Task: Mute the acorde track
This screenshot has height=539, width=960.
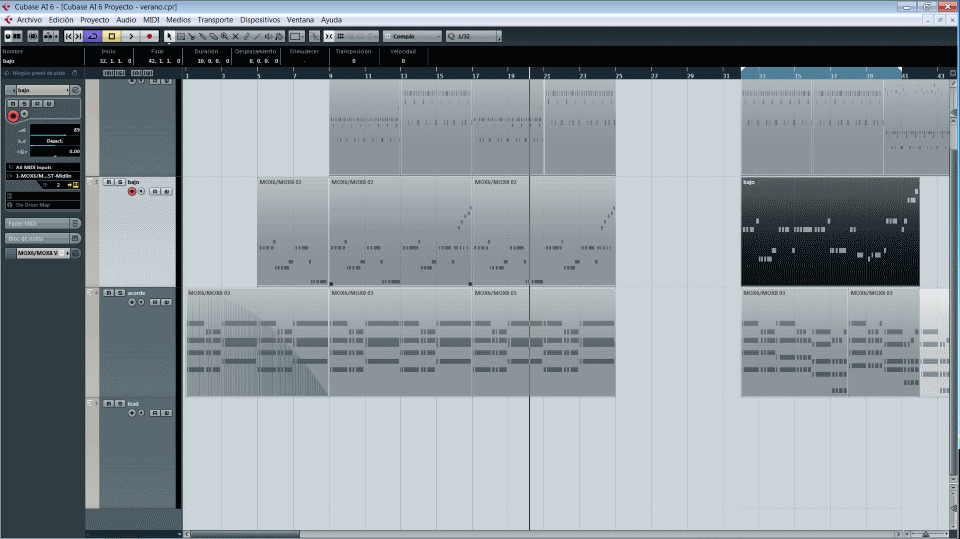Action: [108, 293]
